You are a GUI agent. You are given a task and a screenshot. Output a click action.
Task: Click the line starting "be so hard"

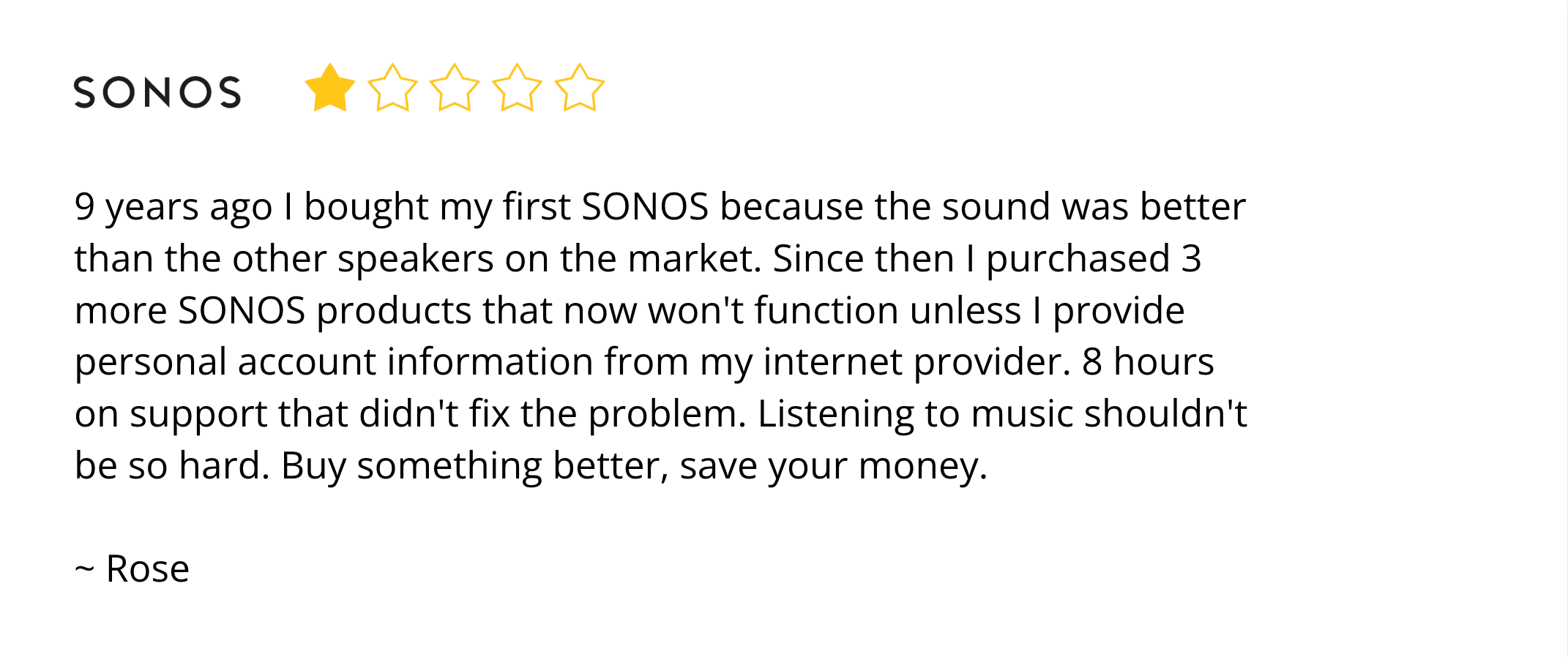click(x=531, y=465)
